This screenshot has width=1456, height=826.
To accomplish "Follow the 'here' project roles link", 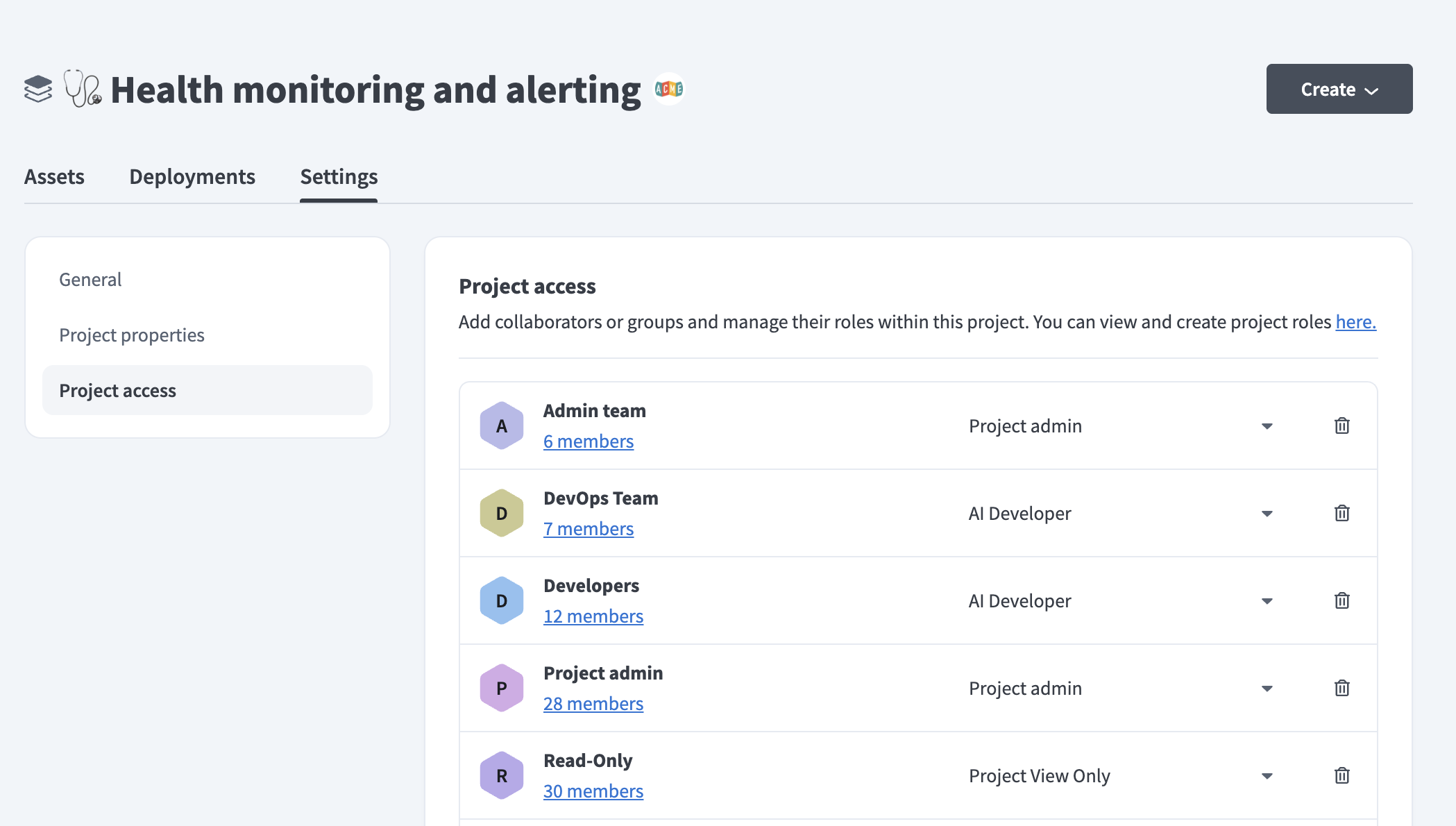I will pos(1355,322).
